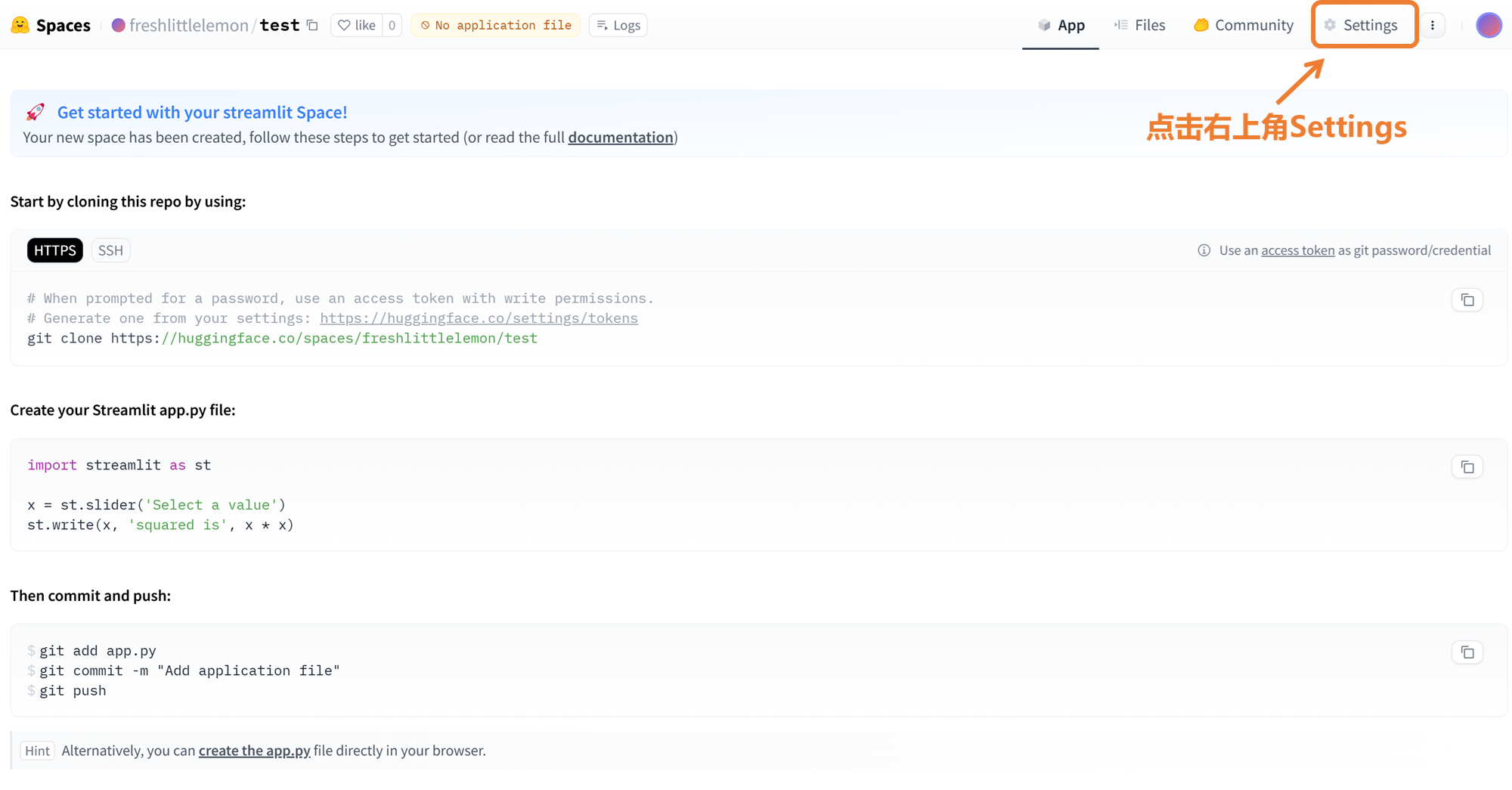This screenshot has width=1512, height=790.
Task: Click the git commit -m command line
Action: tap(190, 671)
